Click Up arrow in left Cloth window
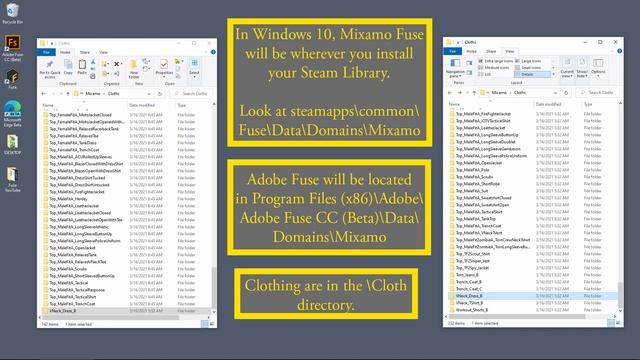Viewport: 640px width, 360px height. 68,94
